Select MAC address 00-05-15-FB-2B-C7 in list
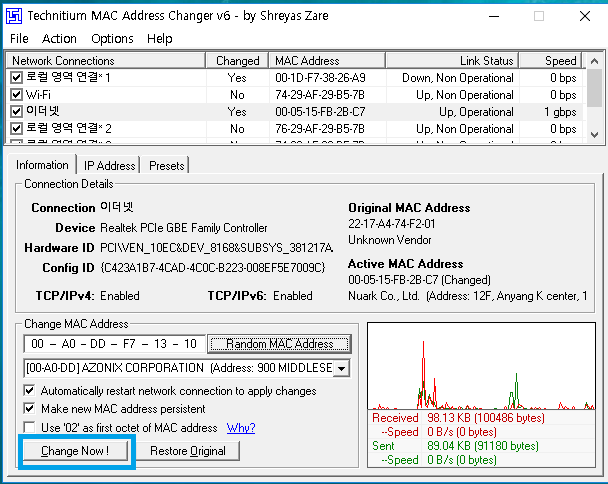The height and width of the screenshot is (484, 608). (320, 112)
